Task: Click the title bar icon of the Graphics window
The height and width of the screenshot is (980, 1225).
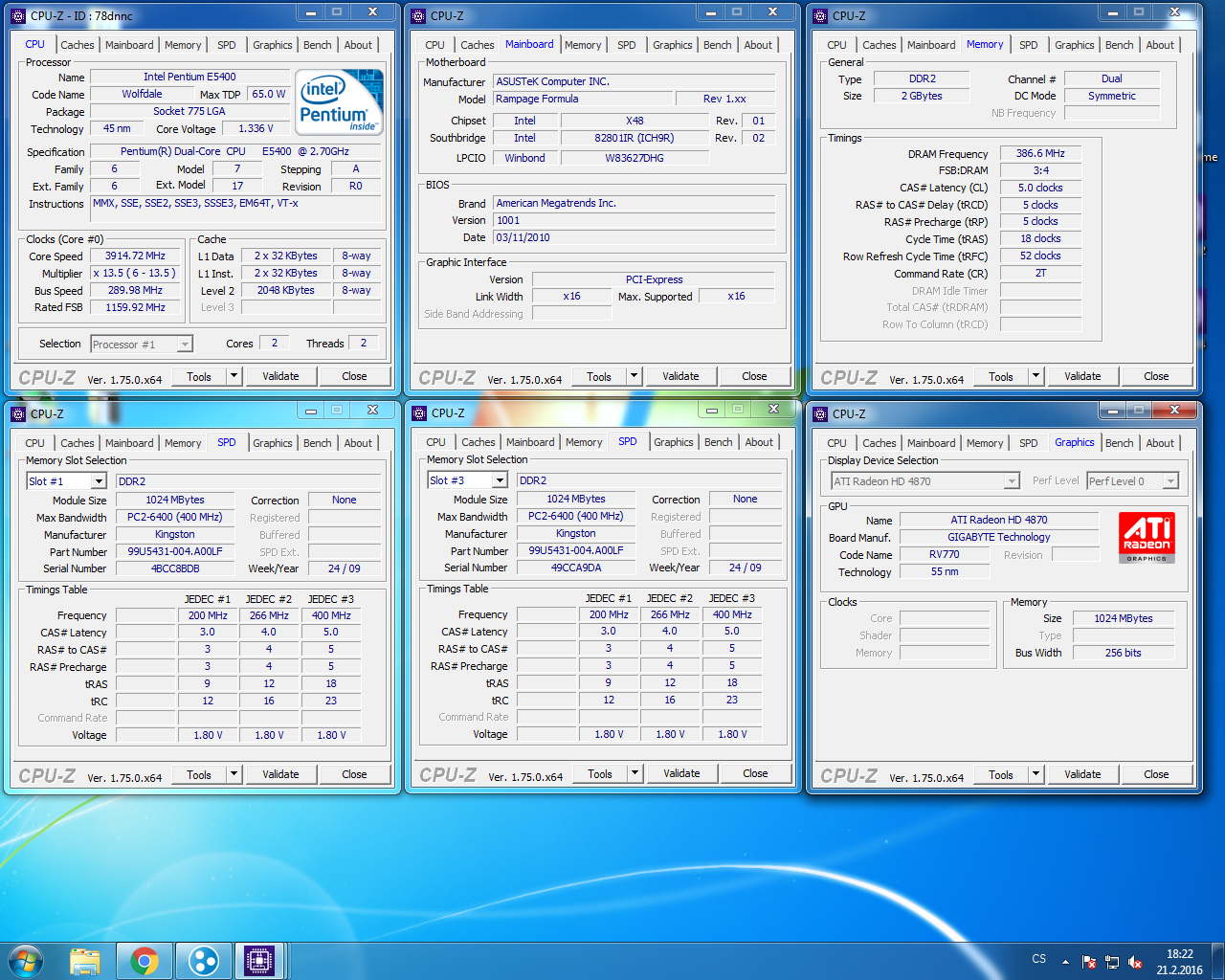Action: (x=819, y=413)
